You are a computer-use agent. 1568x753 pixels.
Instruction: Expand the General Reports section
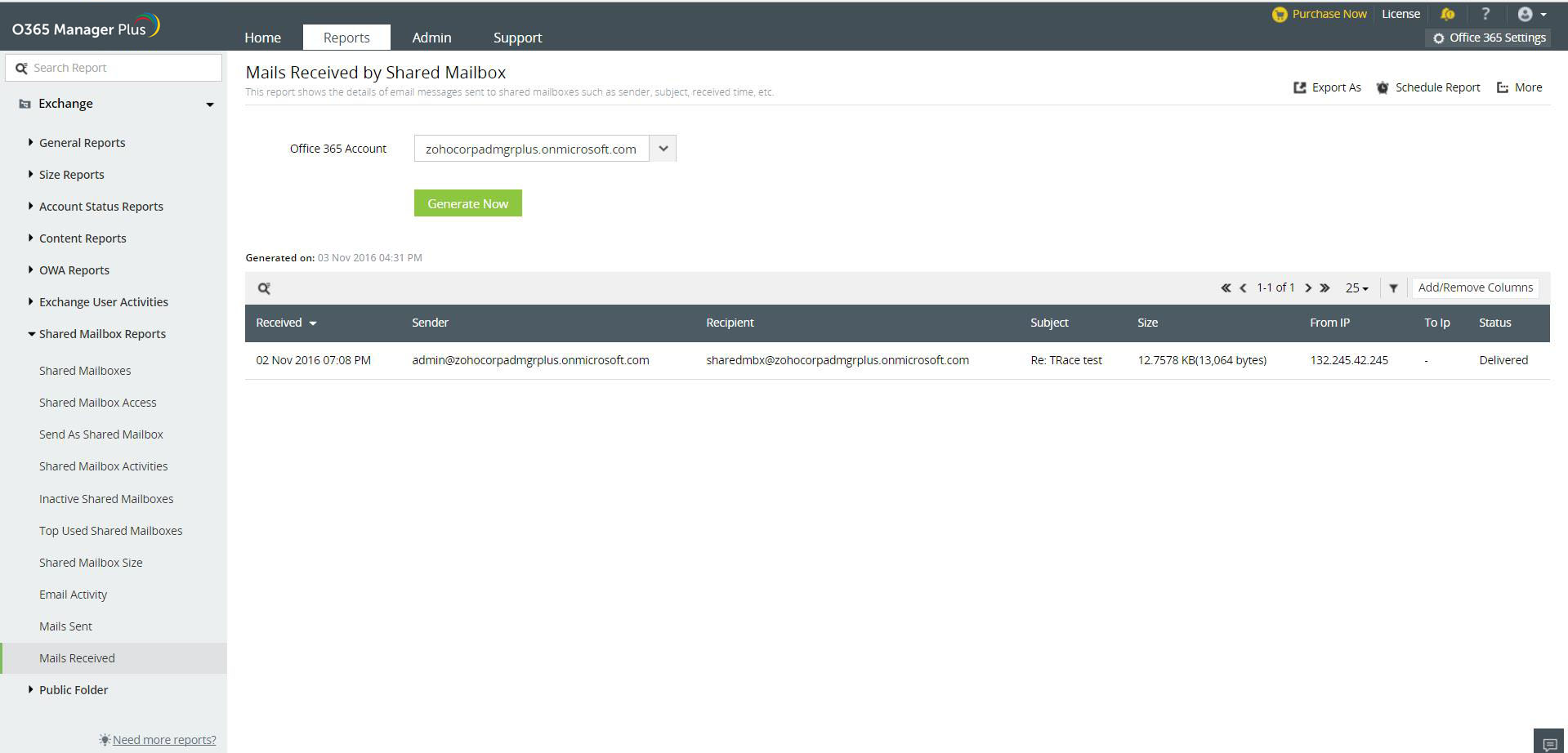coord(82,143)
